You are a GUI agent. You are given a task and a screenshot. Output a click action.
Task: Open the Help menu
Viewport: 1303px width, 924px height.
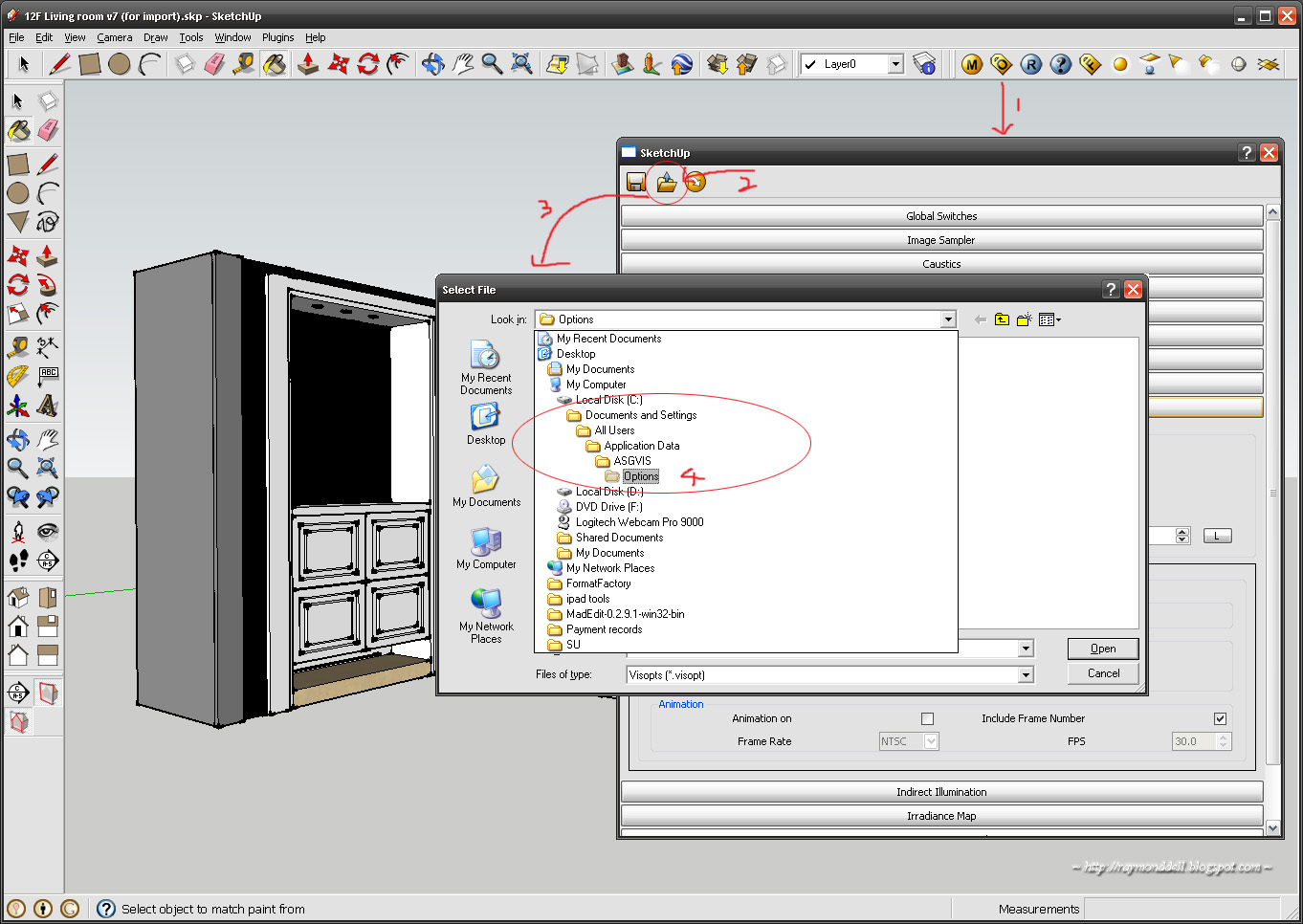316,37
